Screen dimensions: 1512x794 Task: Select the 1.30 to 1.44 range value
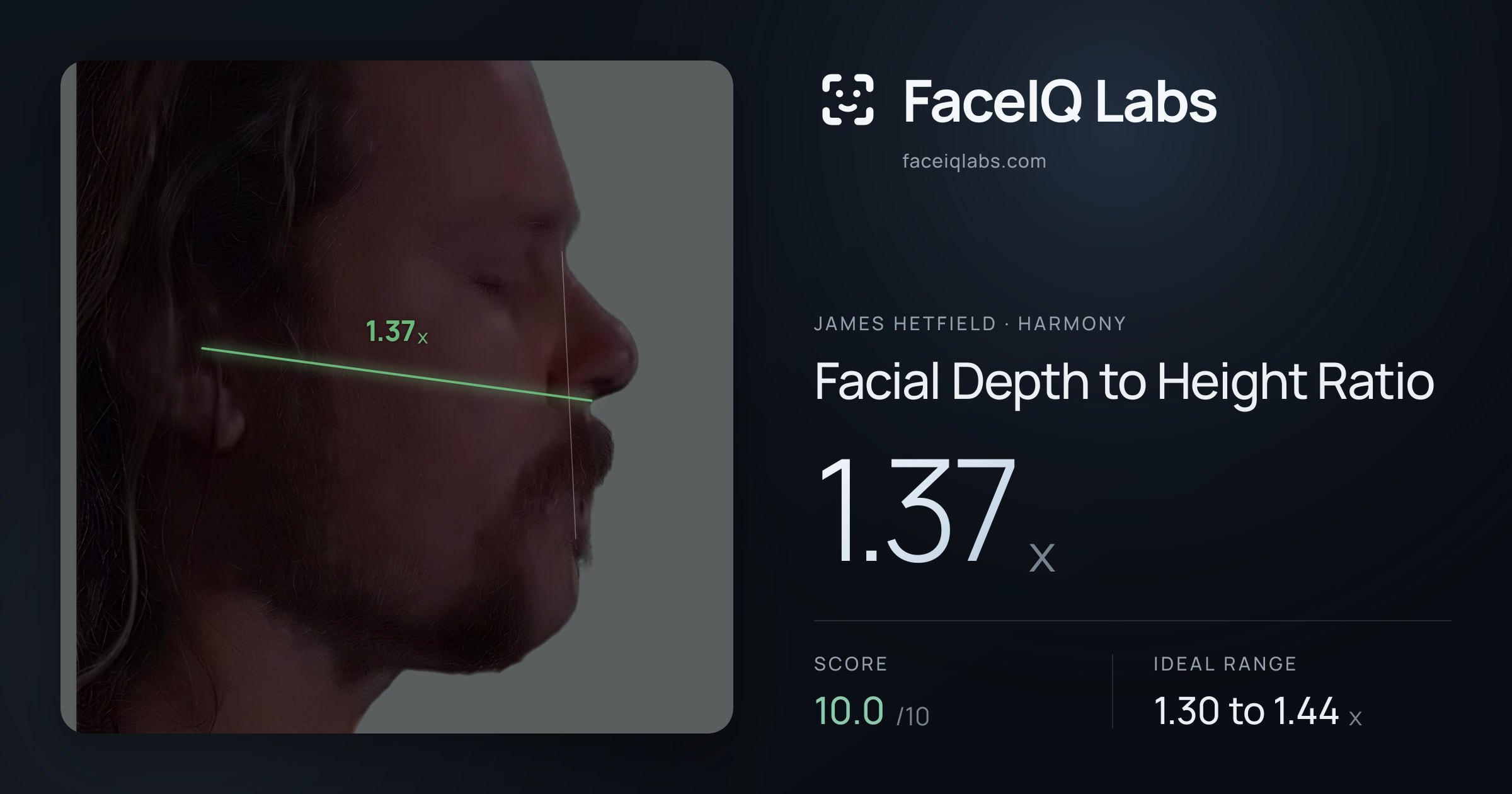[1257, 711]
